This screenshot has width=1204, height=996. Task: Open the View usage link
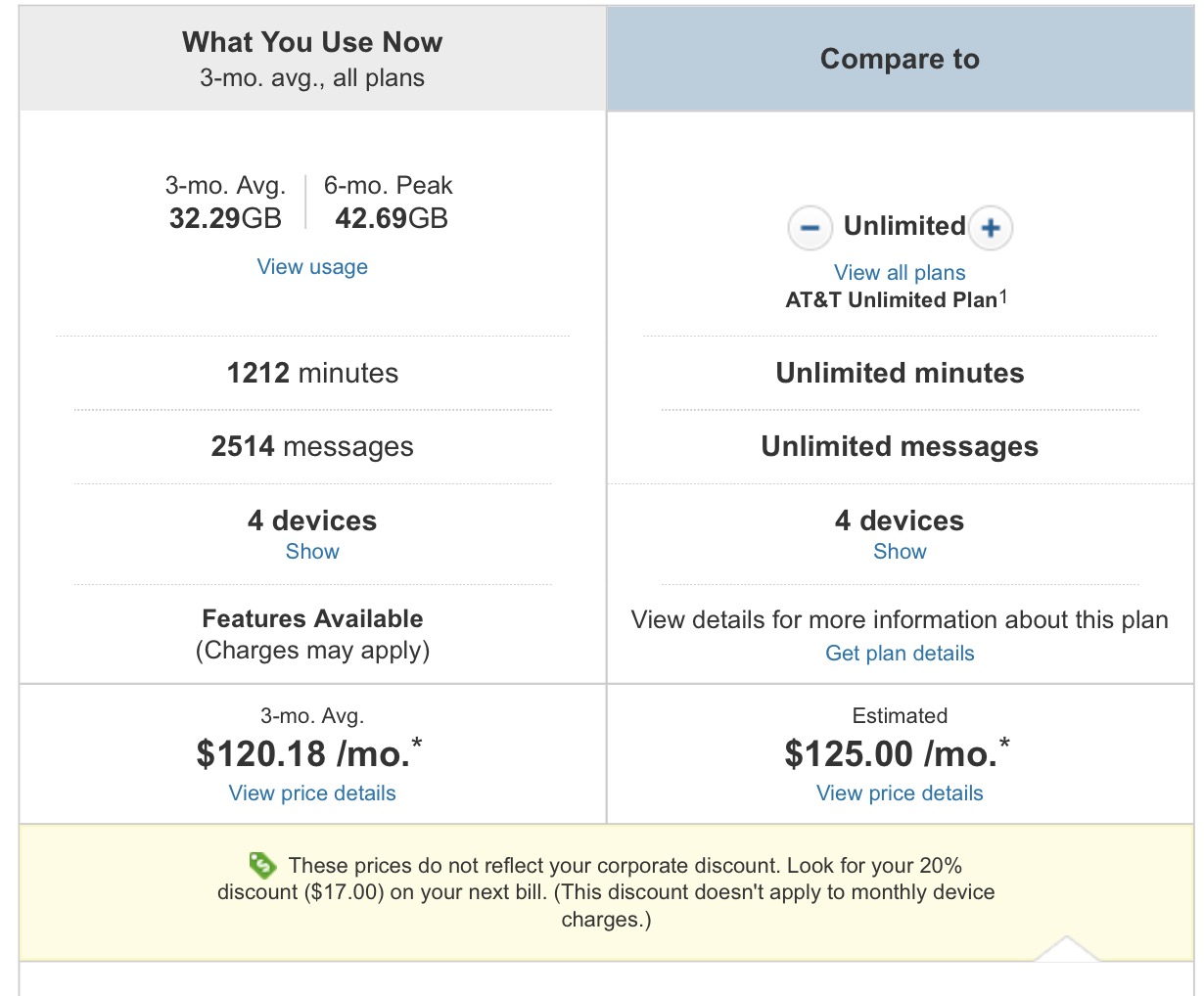tap(312, 267)
